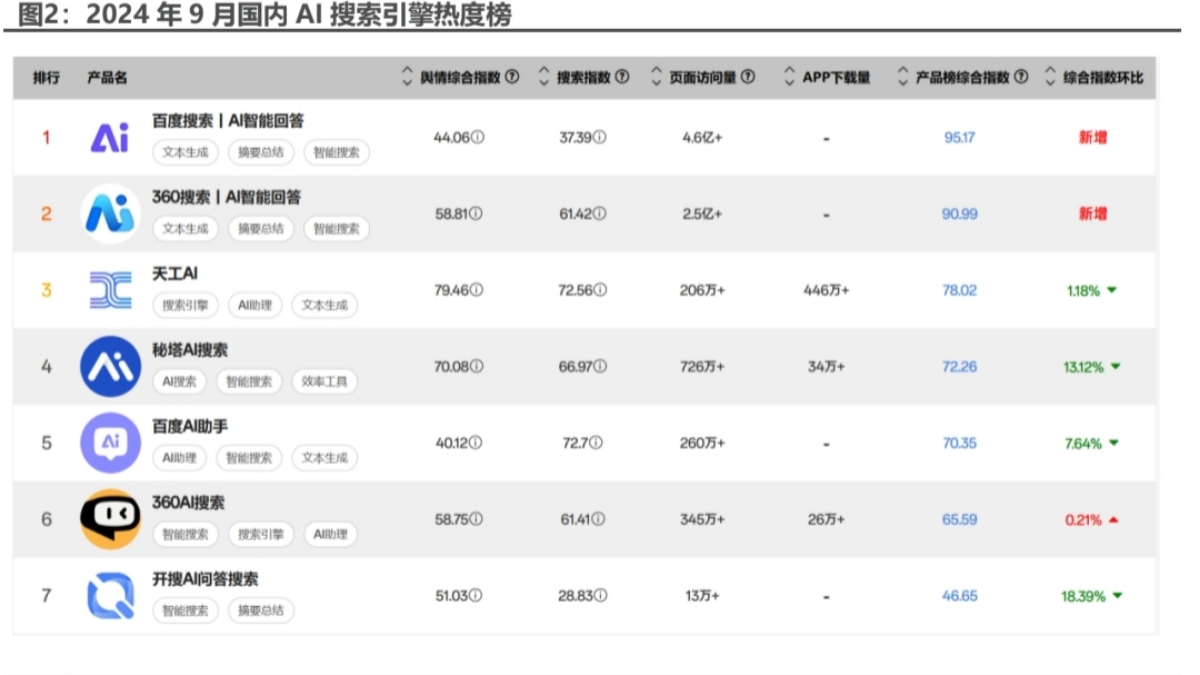This screenshot has width=1200, height=675.
Task: Sort by 产品榜综合指数 column arrows
Action: tap(903, 77)
